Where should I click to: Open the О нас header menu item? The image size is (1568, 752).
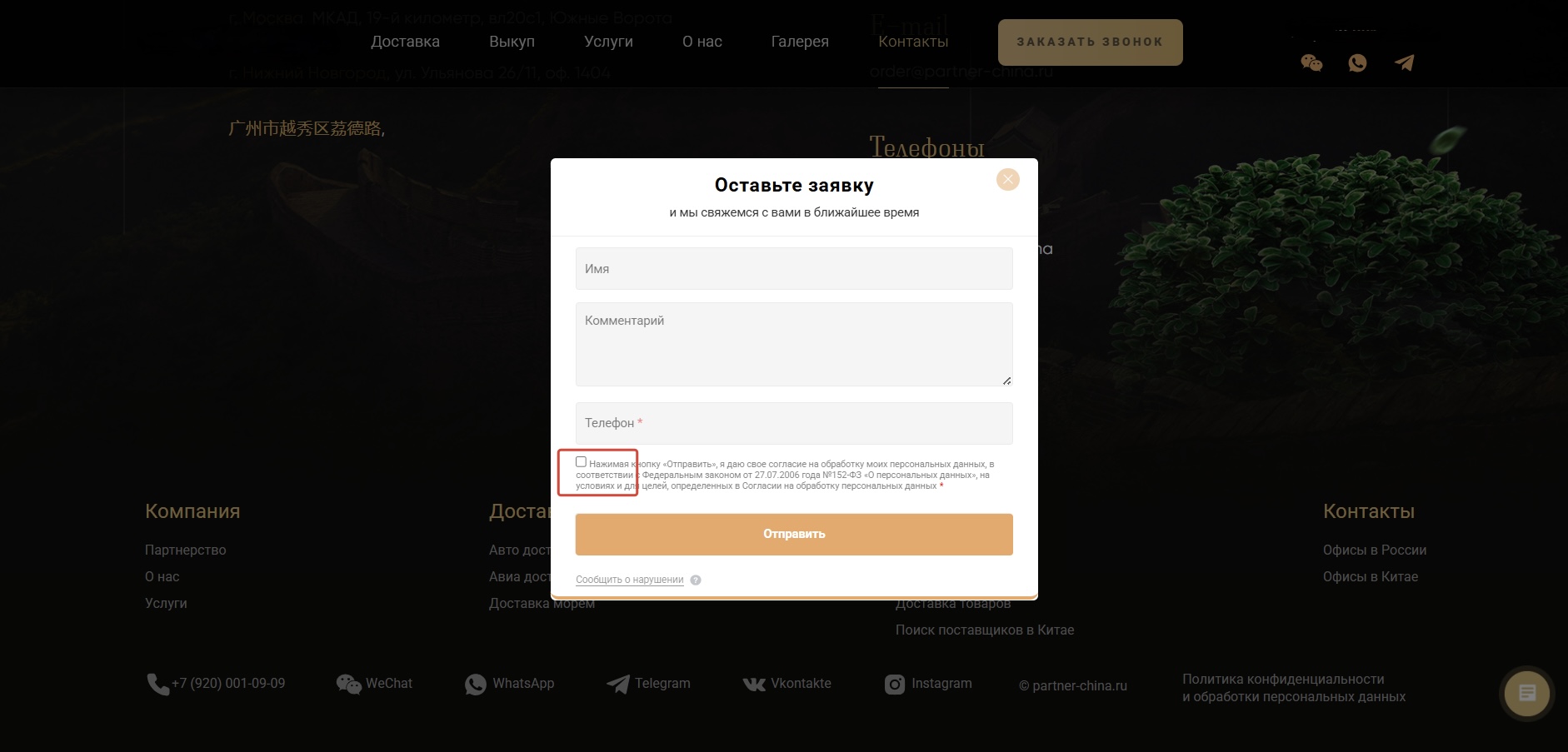(x=702, y=42)
